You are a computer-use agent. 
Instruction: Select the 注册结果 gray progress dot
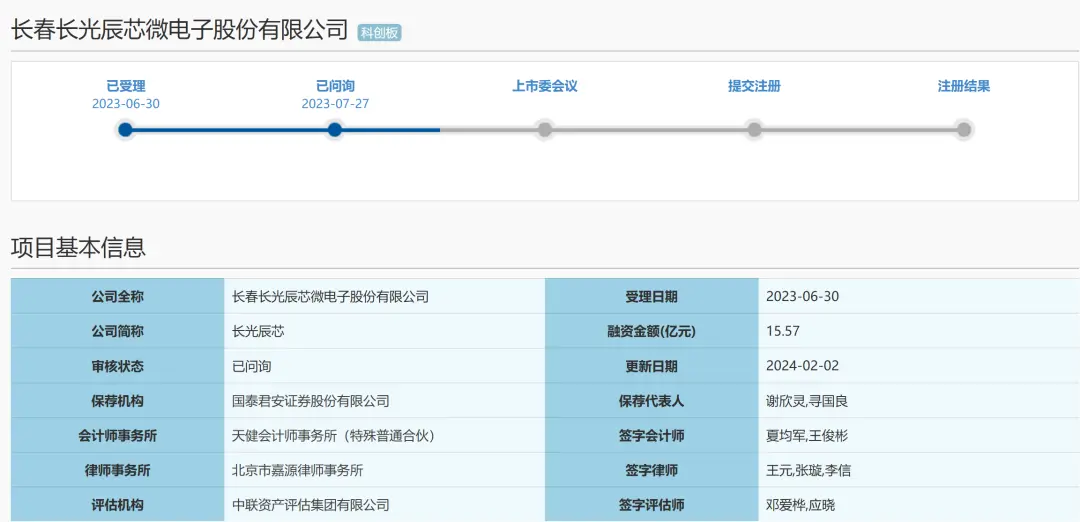click(964, 129)
